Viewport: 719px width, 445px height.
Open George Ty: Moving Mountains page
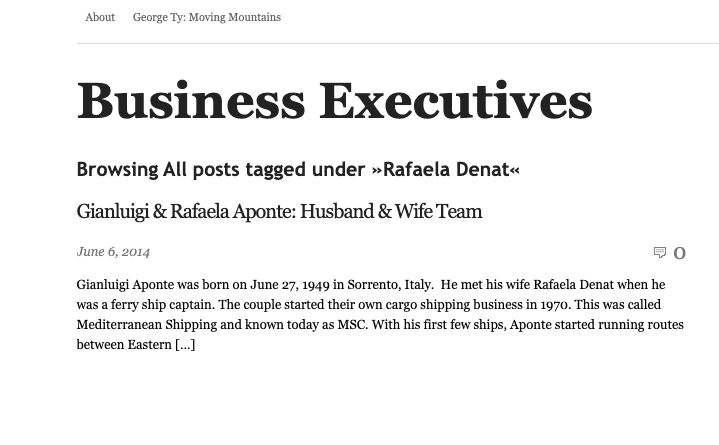[207, 17]
